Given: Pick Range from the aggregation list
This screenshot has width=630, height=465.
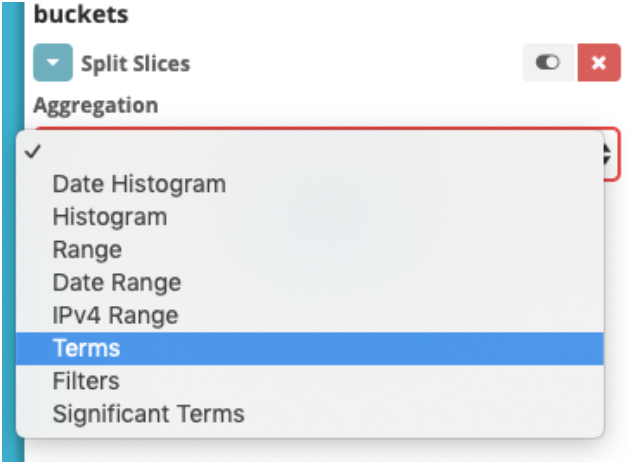Looking at the screenshot, I should coord(87,250).
